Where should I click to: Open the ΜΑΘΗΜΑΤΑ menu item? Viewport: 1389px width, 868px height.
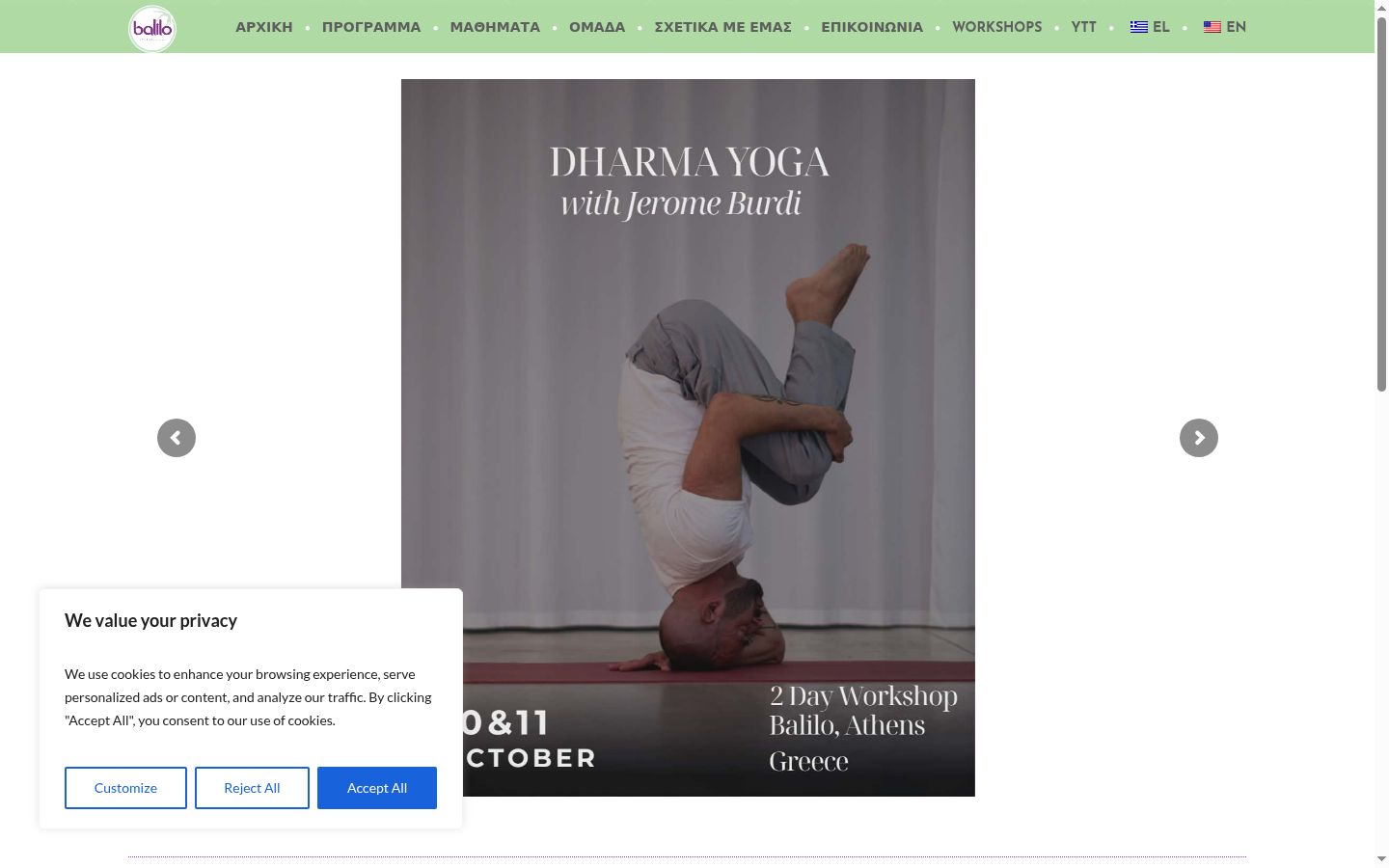coord(495,27)
